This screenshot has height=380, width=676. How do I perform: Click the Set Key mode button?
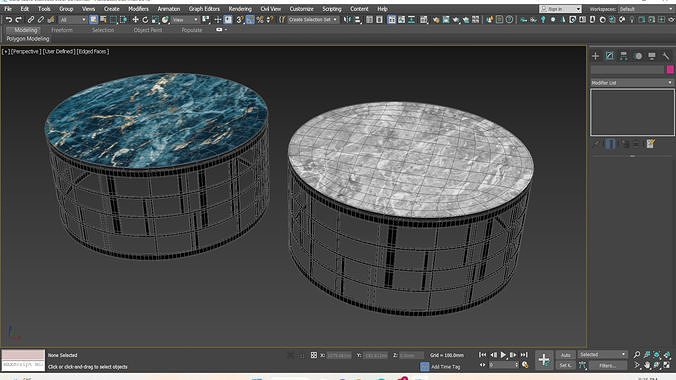click(x=565, y=365)
